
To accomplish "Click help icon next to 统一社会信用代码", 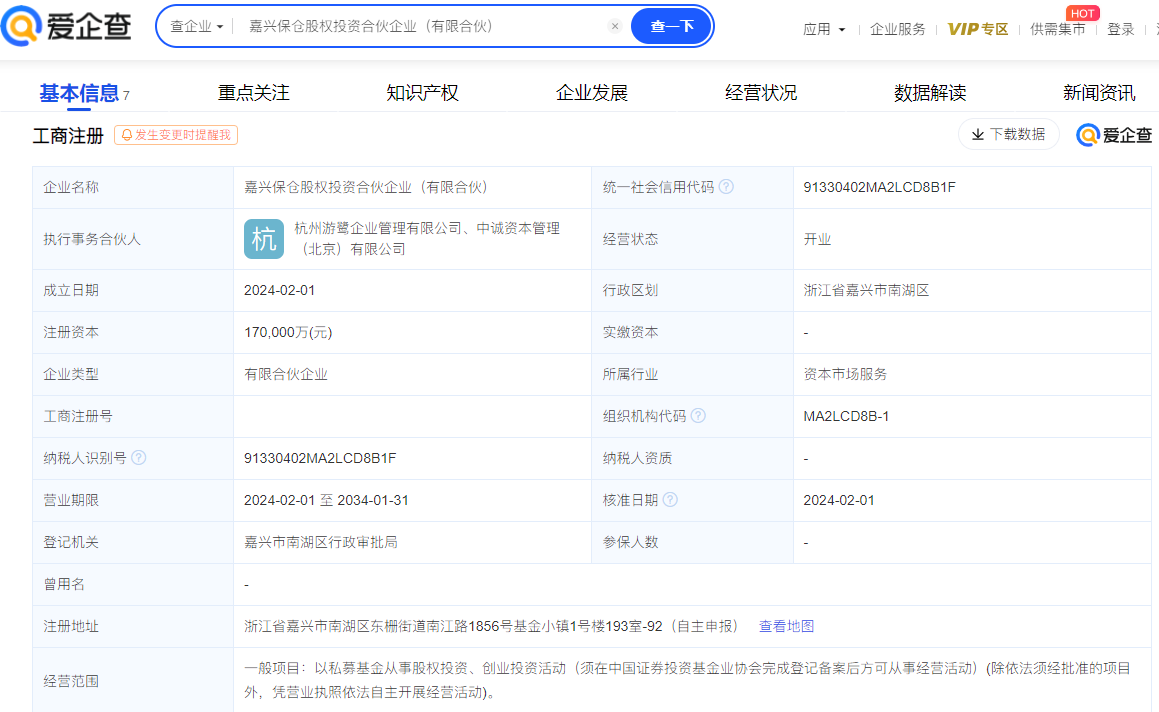I will point(726,187).
